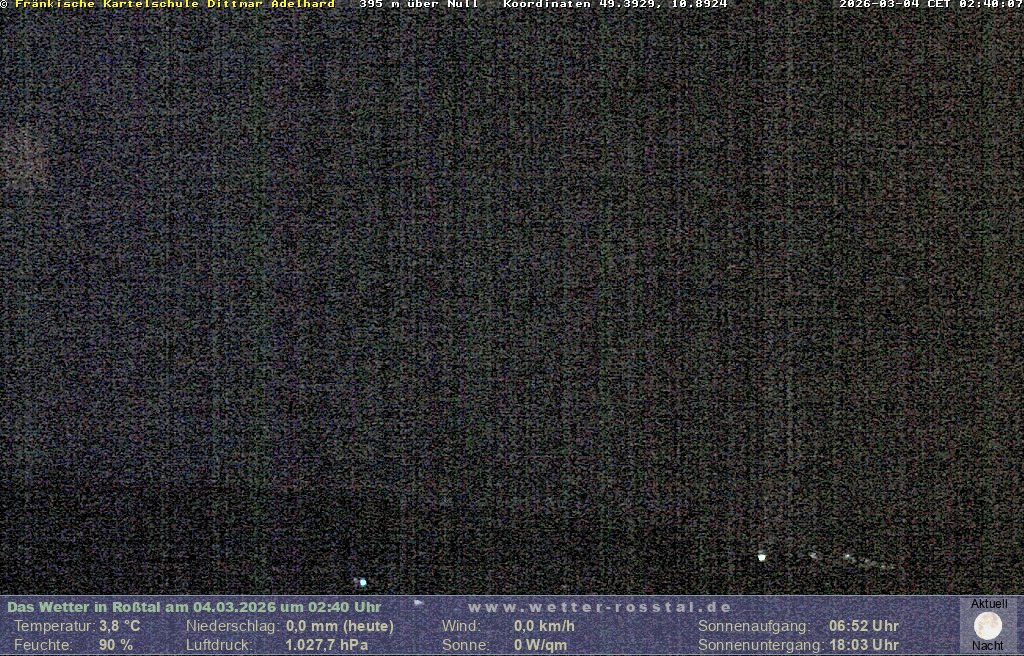Click the Koordinaten 49.3929, 10.8924 text

[x=615, y=5]
